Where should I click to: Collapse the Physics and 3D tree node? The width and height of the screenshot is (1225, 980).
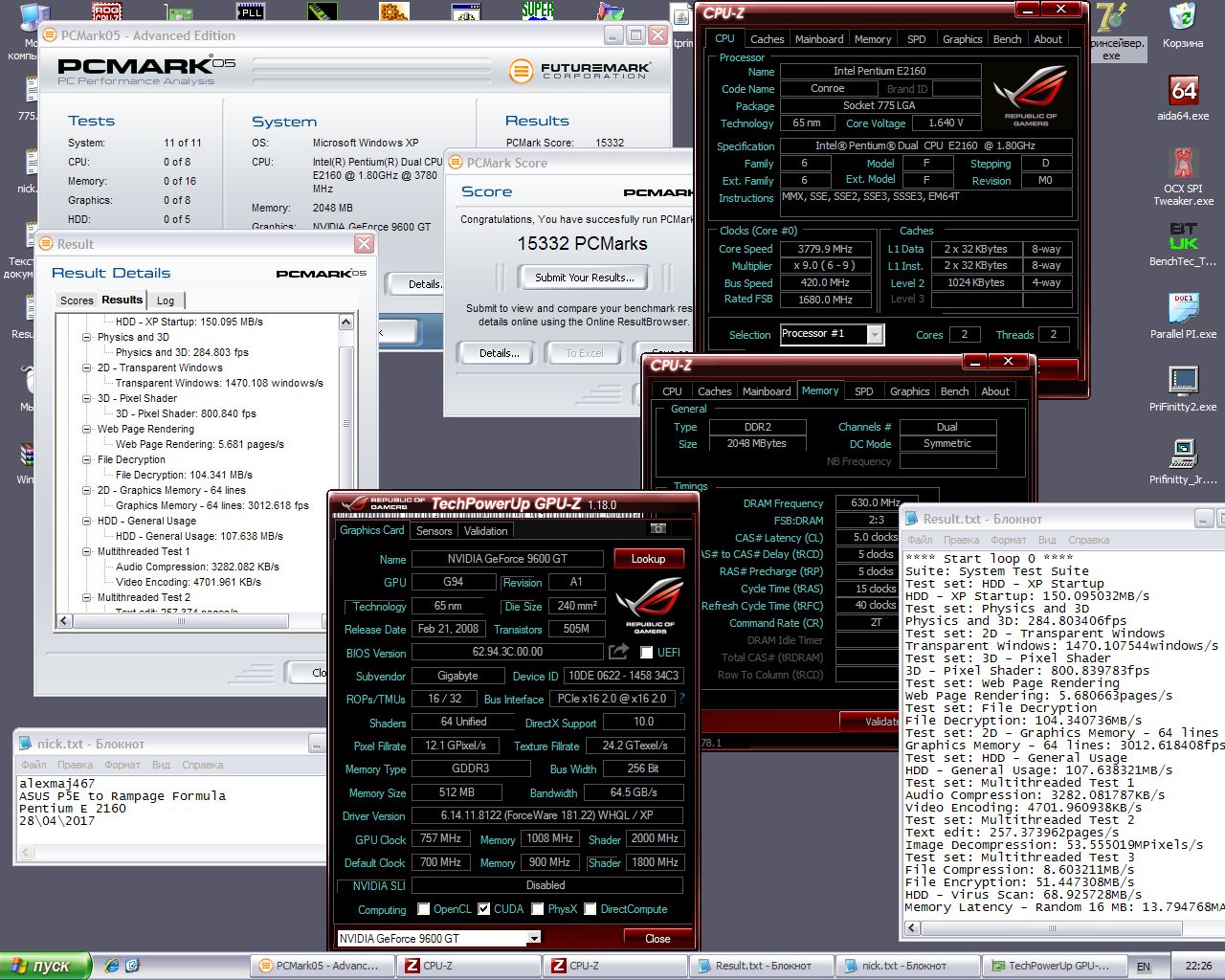coord(87,337)
